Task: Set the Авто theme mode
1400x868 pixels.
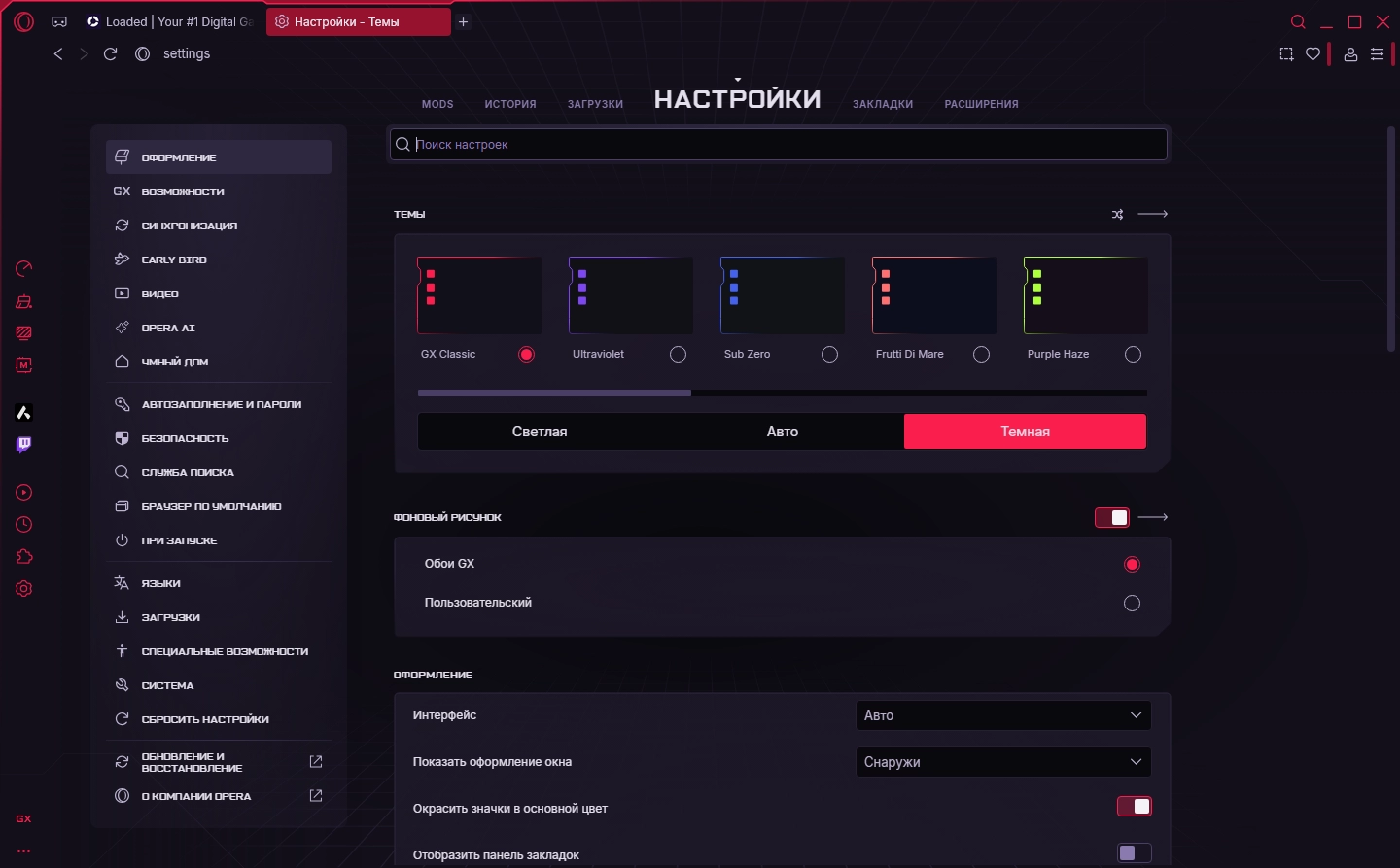Action: 783,432
